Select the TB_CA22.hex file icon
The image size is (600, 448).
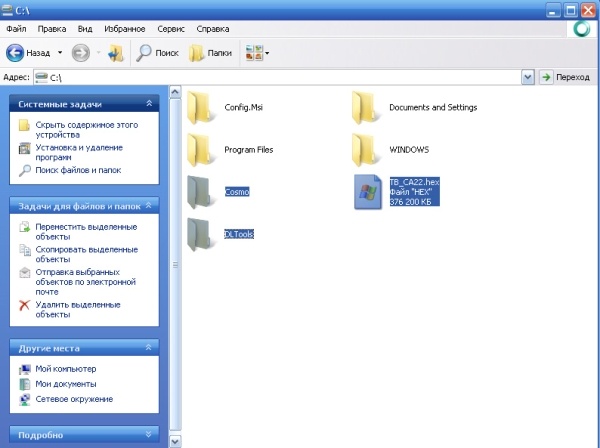point(369,191)
